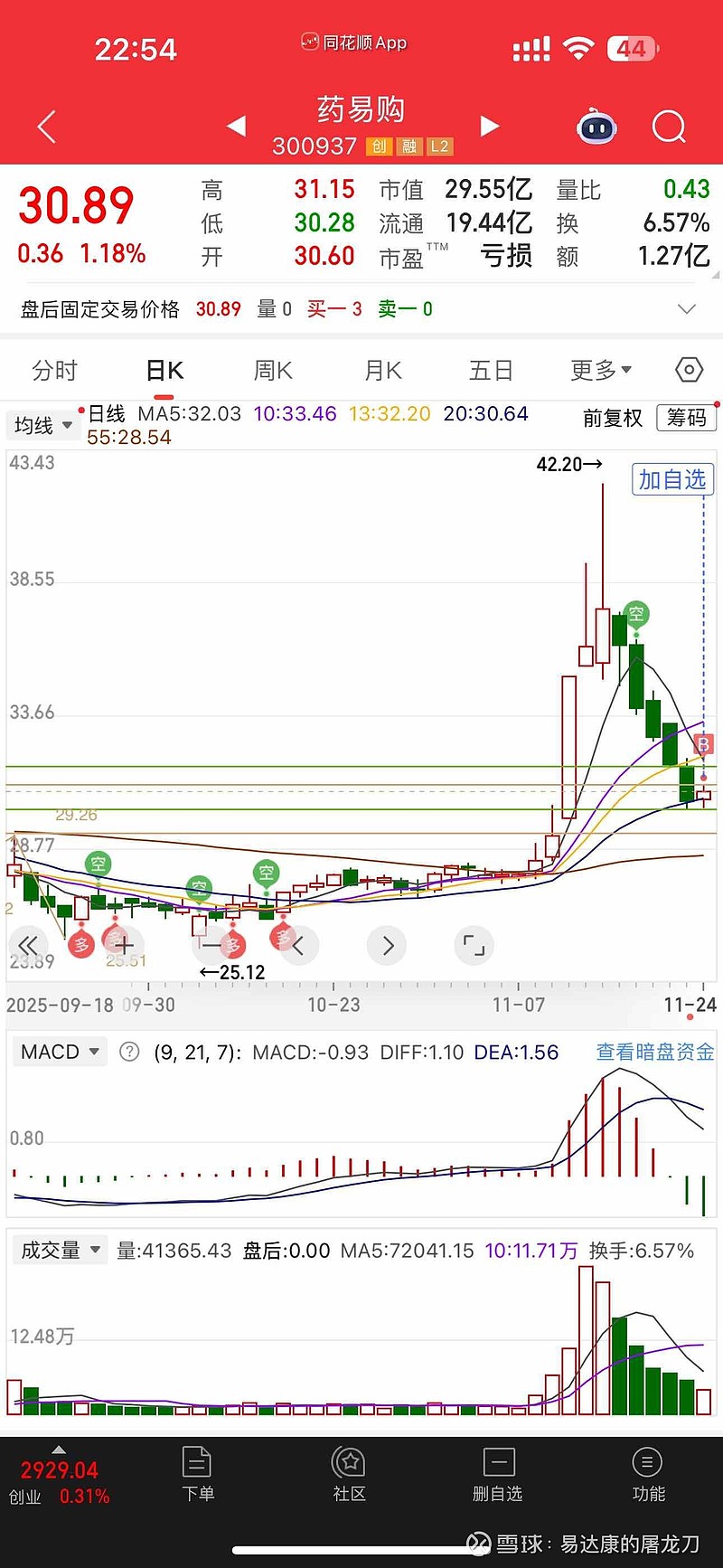Screen dimensions: 723x1568
Task: Remove stock via 删自选 button
Action: point(498,1476)
